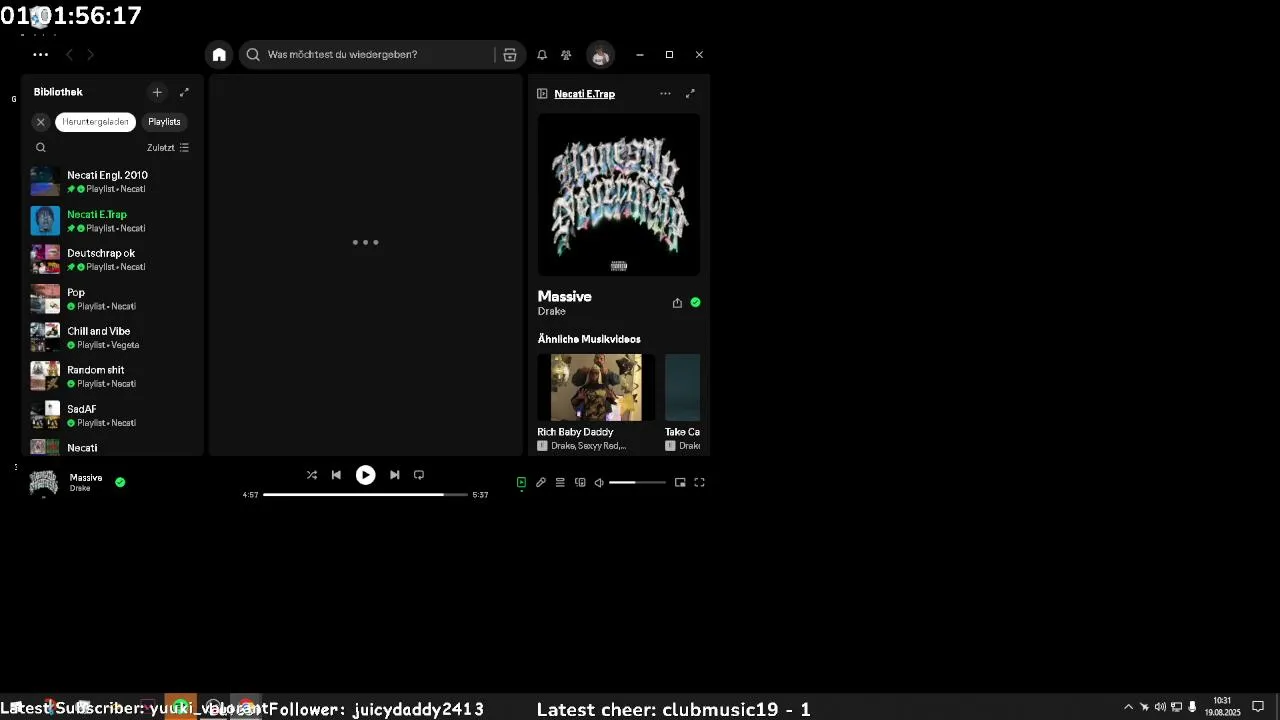This screenshot has width=1280, height=720.
Task: Search within the library
Action: (41, 148)
